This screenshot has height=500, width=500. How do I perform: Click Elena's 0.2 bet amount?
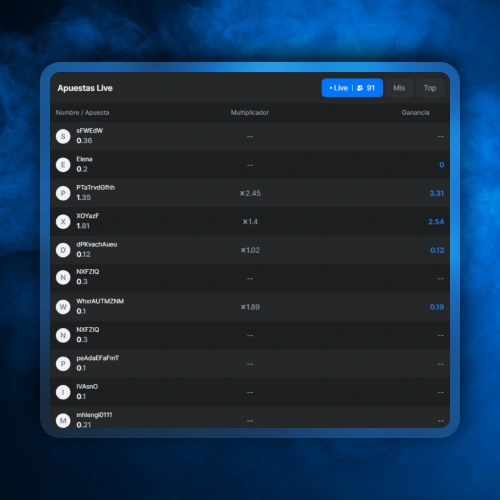[x=82, y=169]
